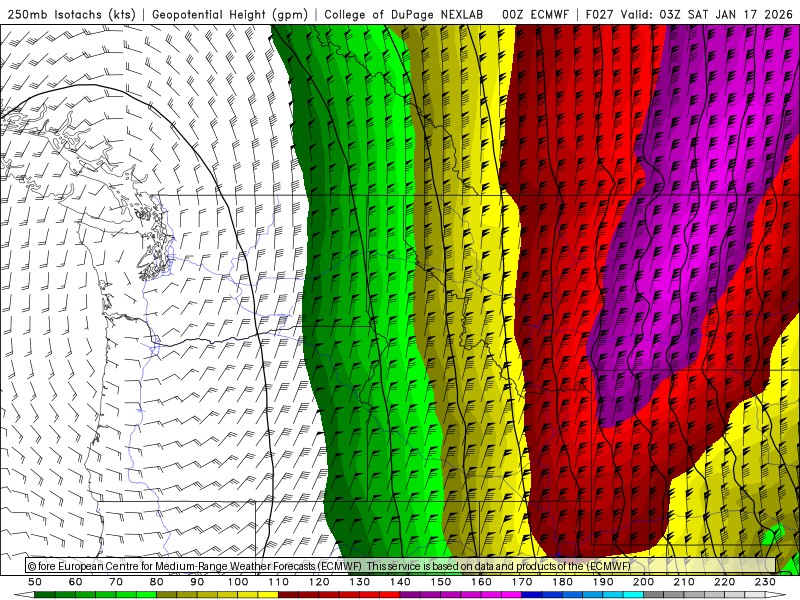Select the bright magenta swatch just before dark blue

pos(511,595)
